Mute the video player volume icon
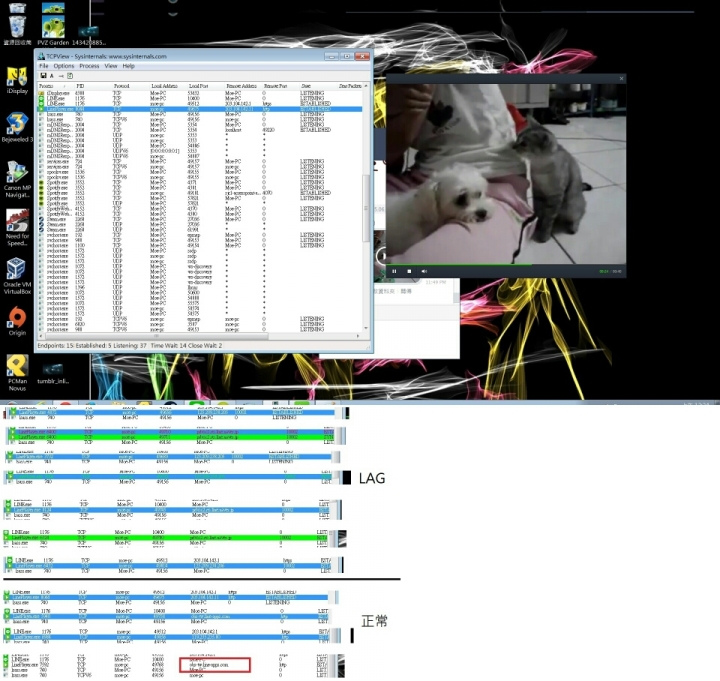This screenshot has height=681, width=720. point(424,271)
